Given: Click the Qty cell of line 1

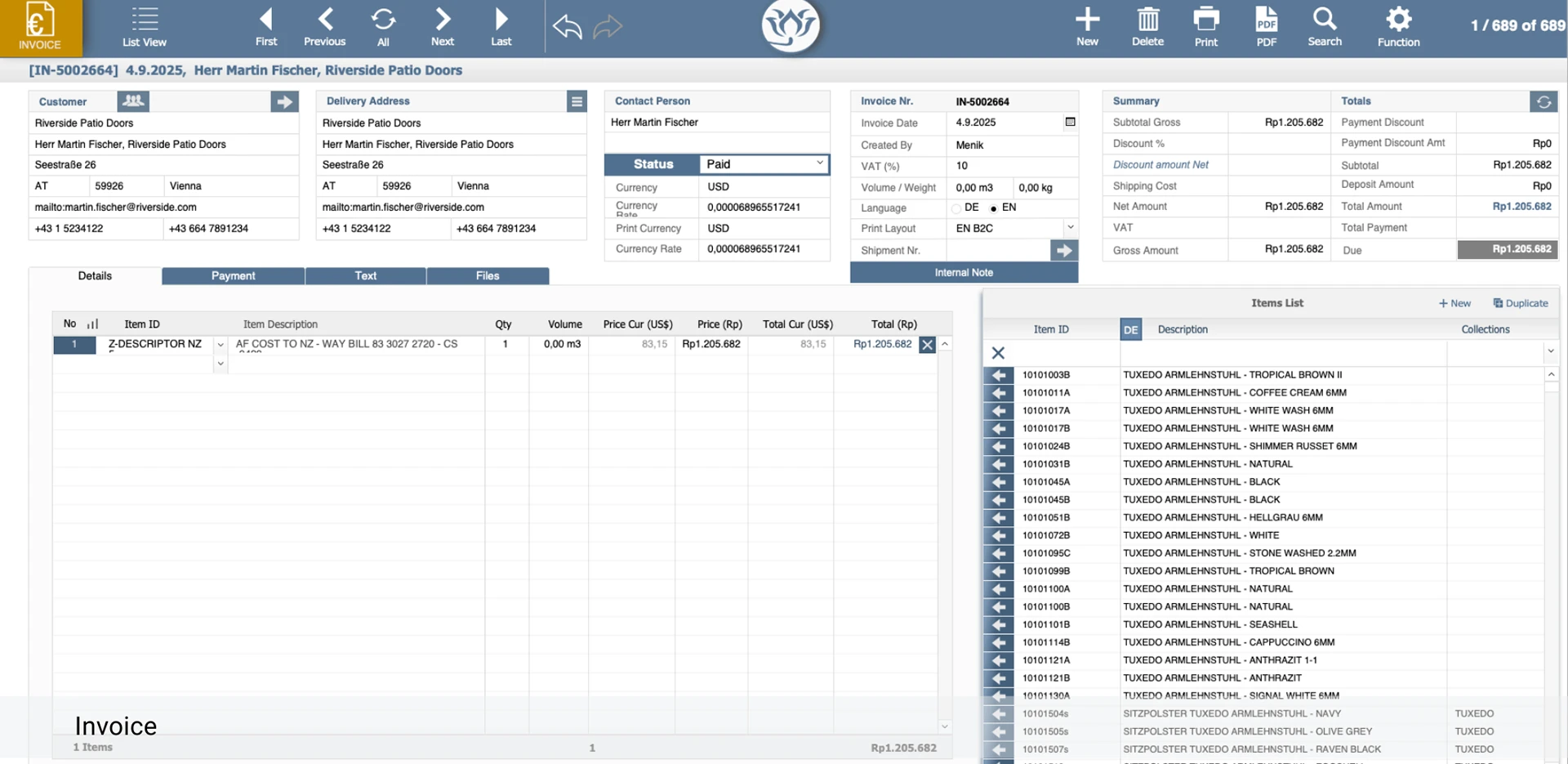Looking at the screenshot, I should tap(506, 345).
